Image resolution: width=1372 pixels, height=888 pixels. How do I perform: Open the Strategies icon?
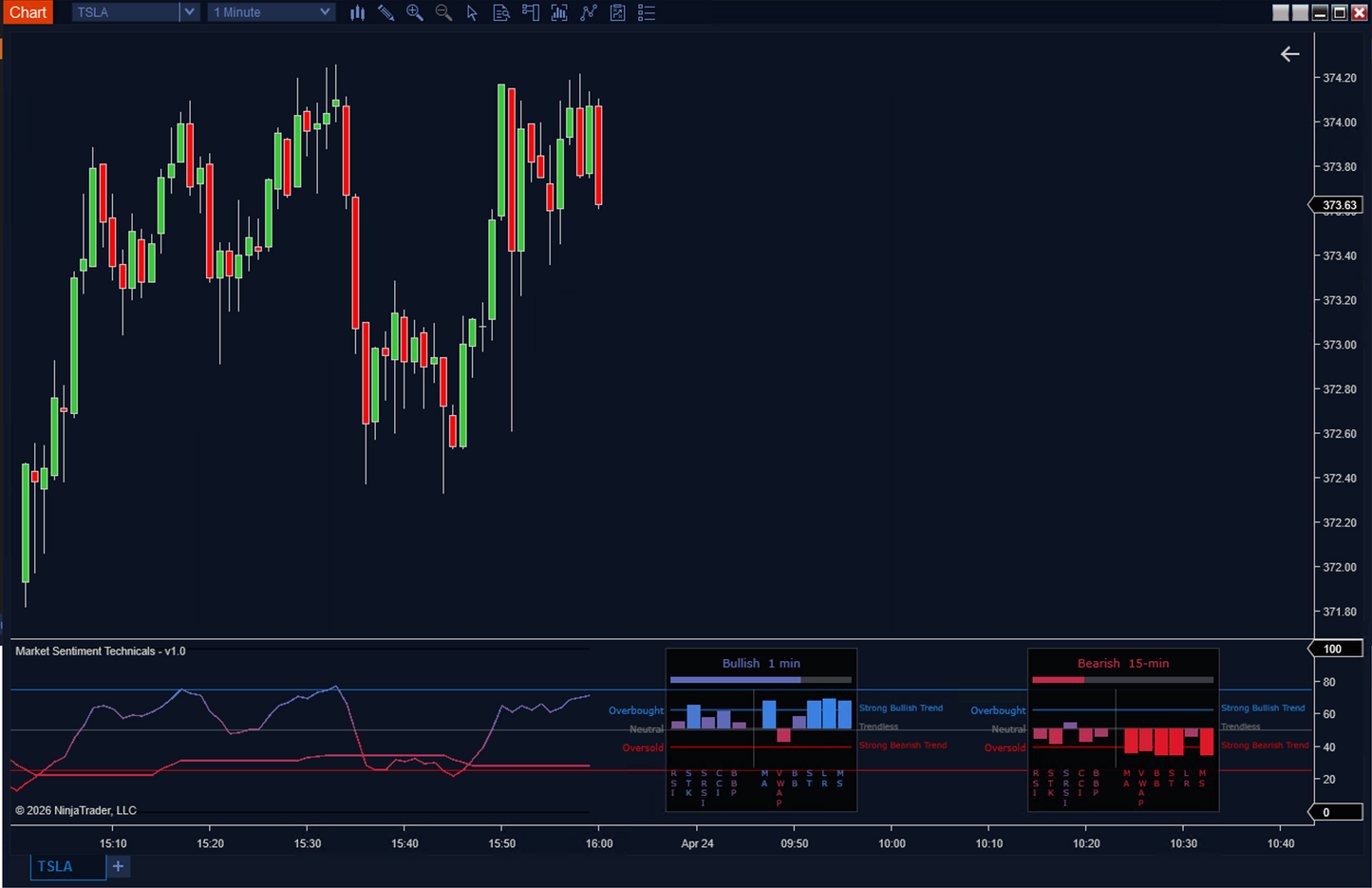tap(617, 12)
